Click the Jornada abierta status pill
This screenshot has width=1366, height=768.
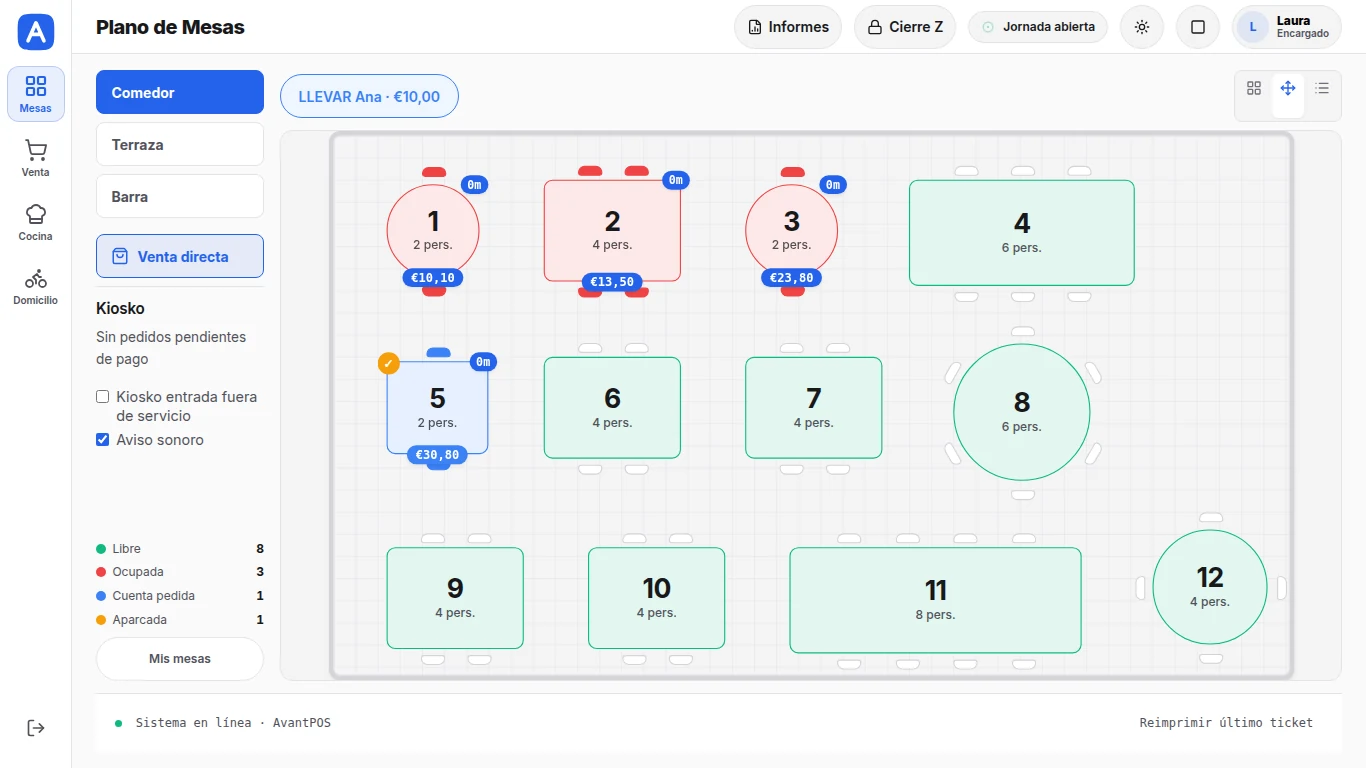[1038, 27]
